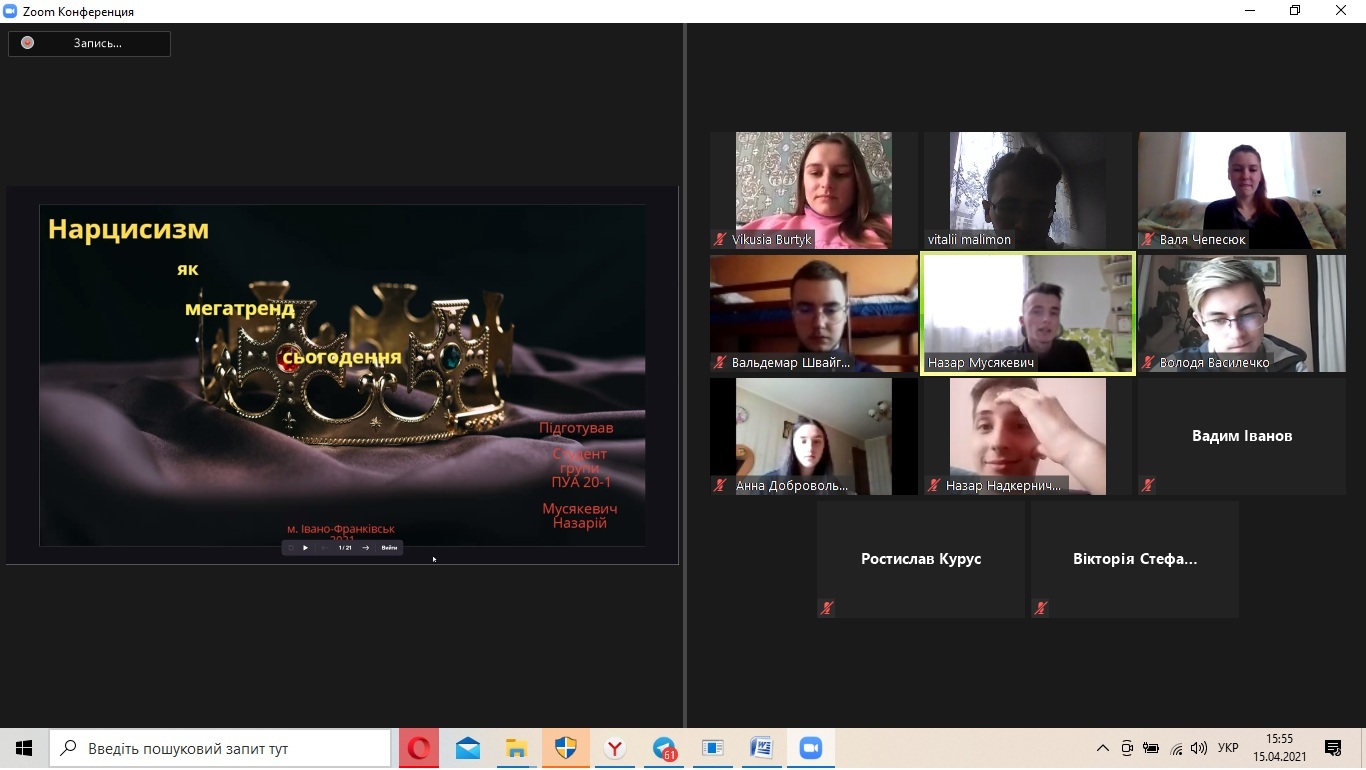The height and width of the screenshot is (770, 1366).
Task: Click the "Вийти" exit button on the slideshow bar
Action: 389,548
